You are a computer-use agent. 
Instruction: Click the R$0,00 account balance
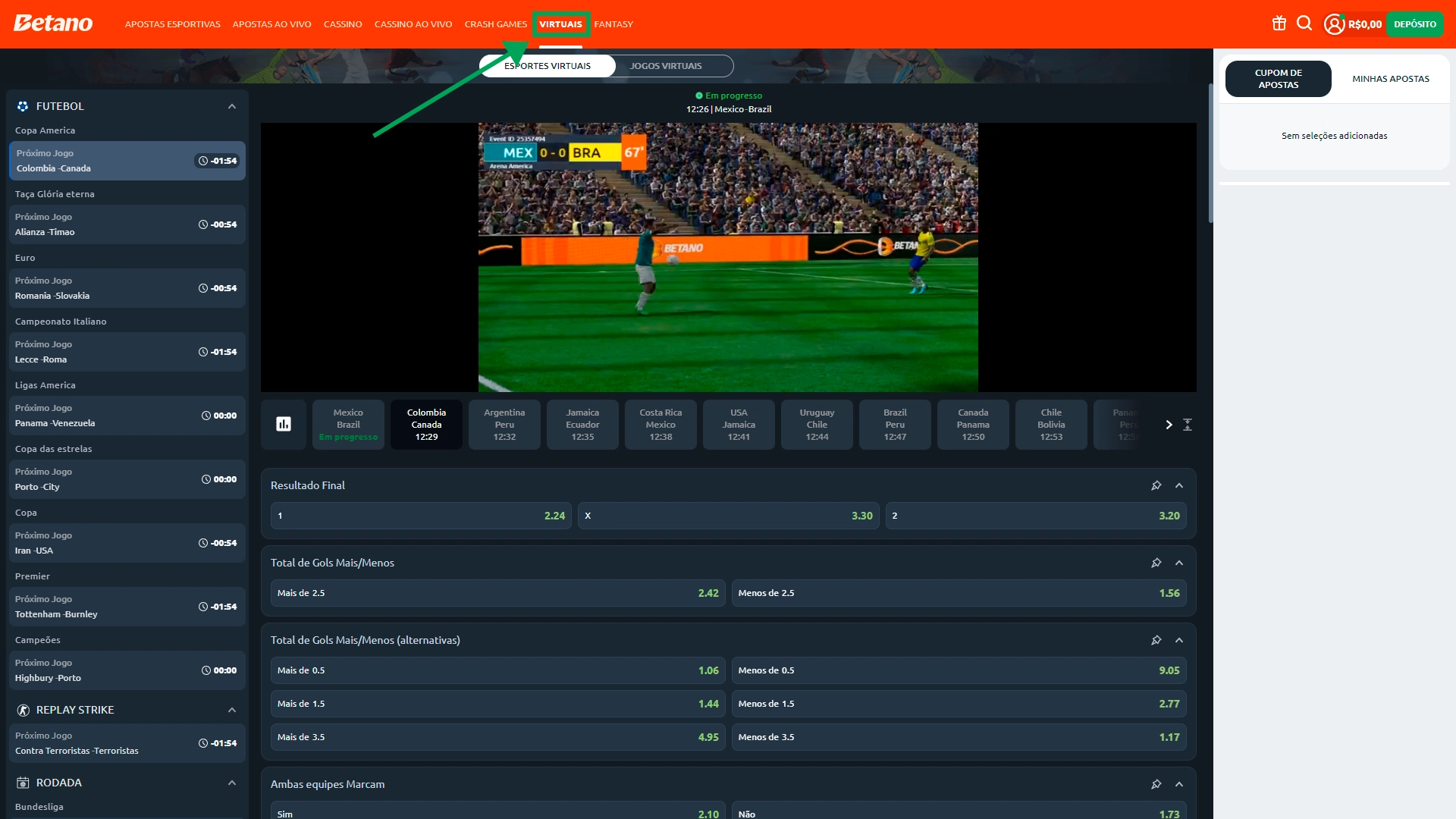[x=1365, y=24]
